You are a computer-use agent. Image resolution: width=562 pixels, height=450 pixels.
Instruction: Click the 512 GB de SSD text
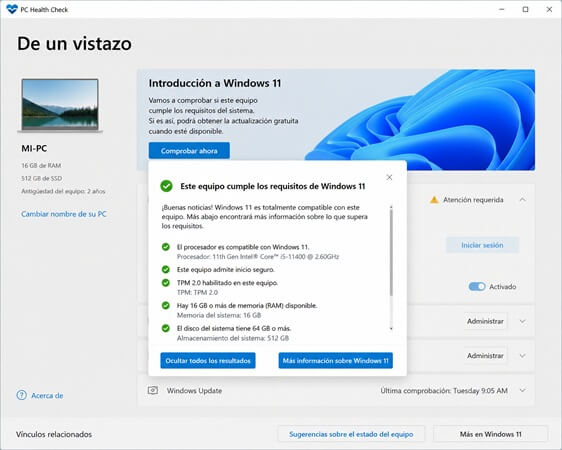pyautogui.click(x=42, y=178)
